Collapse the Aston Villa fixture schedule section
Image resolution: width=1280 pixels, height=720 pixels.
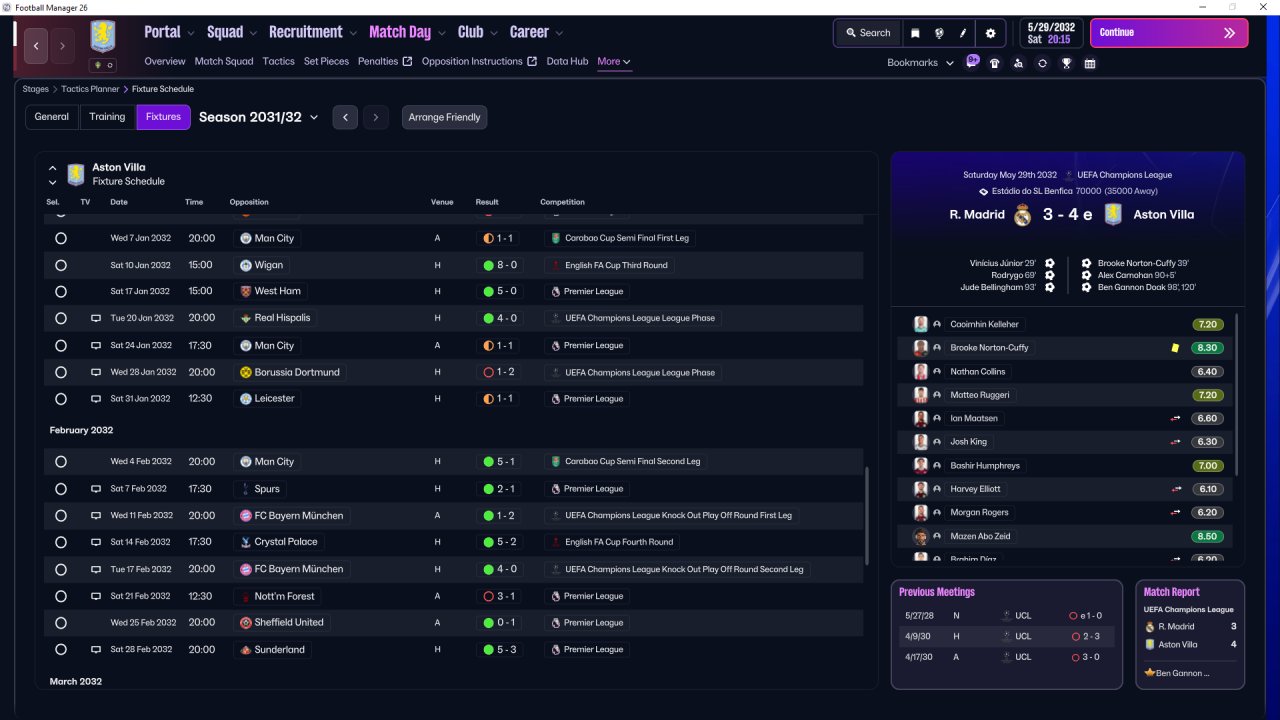pyautogui.click(x=53, y=168)
